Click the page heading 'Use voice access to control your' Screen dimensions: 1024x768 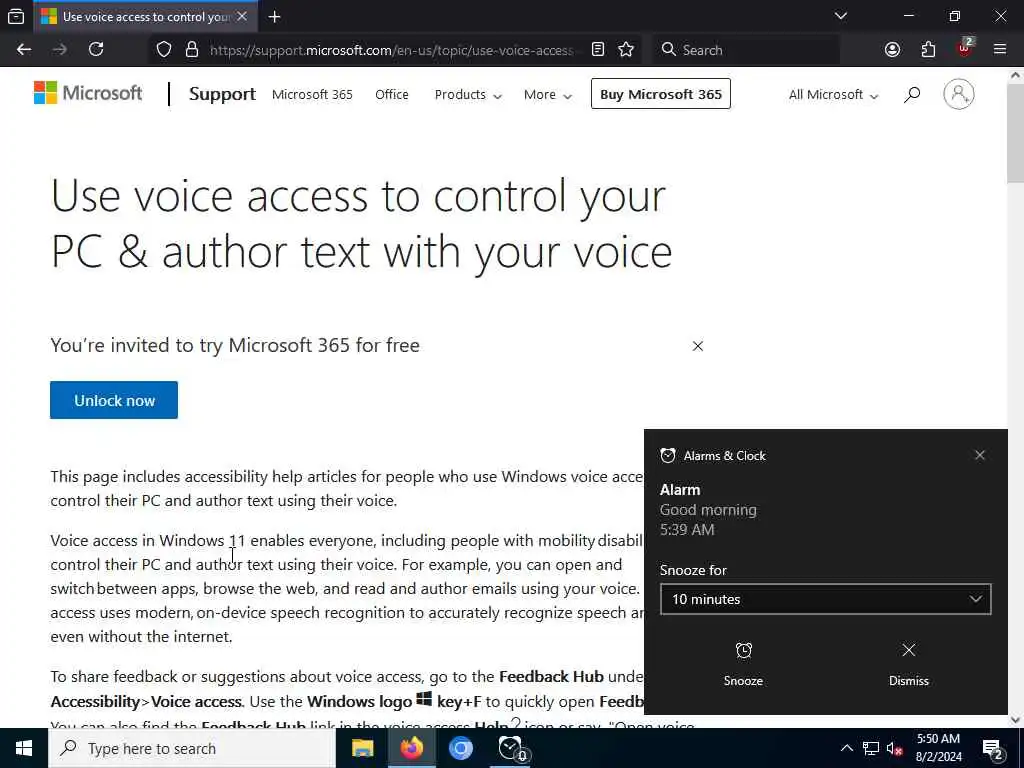pos(359,195)
